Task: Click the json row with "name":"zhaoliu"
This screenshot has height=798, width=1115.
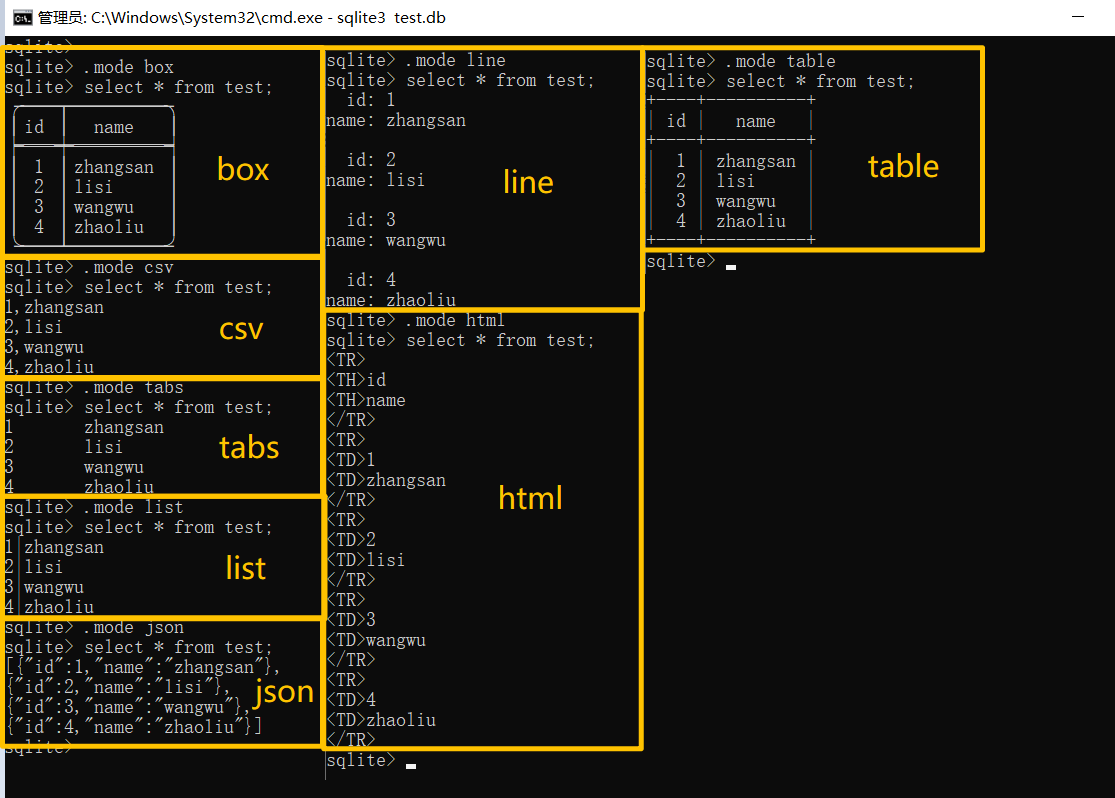Action: (x=134, y=727)
